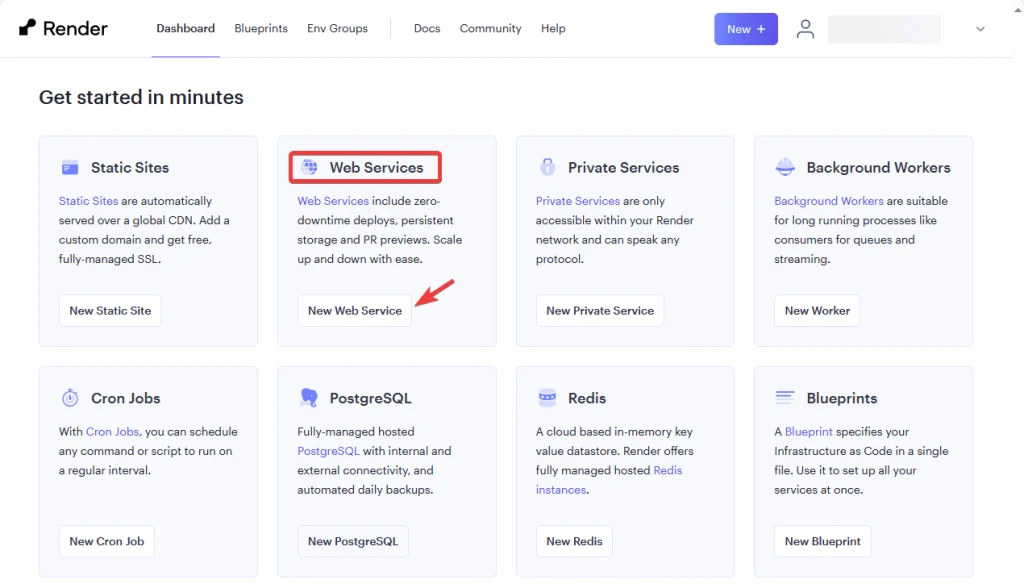The width and height of the screenshot is (1024, 584).
Task: Switch to the Blueprints nav tab
Action: click(x=261, y=29)
